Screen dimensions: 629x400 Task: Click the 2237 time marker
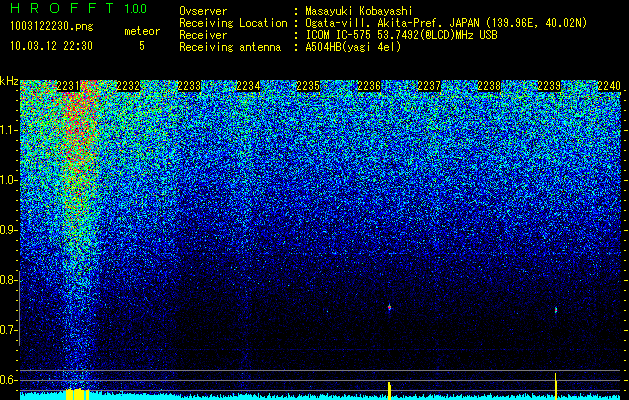coord(429,86)
